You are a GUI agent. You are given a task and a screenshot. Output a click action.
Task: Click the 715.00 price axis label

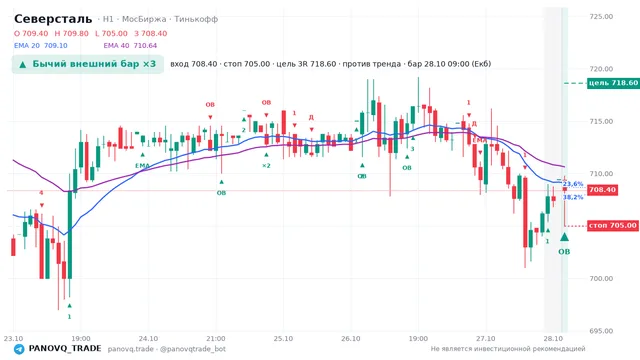click(x=601, y=122)
